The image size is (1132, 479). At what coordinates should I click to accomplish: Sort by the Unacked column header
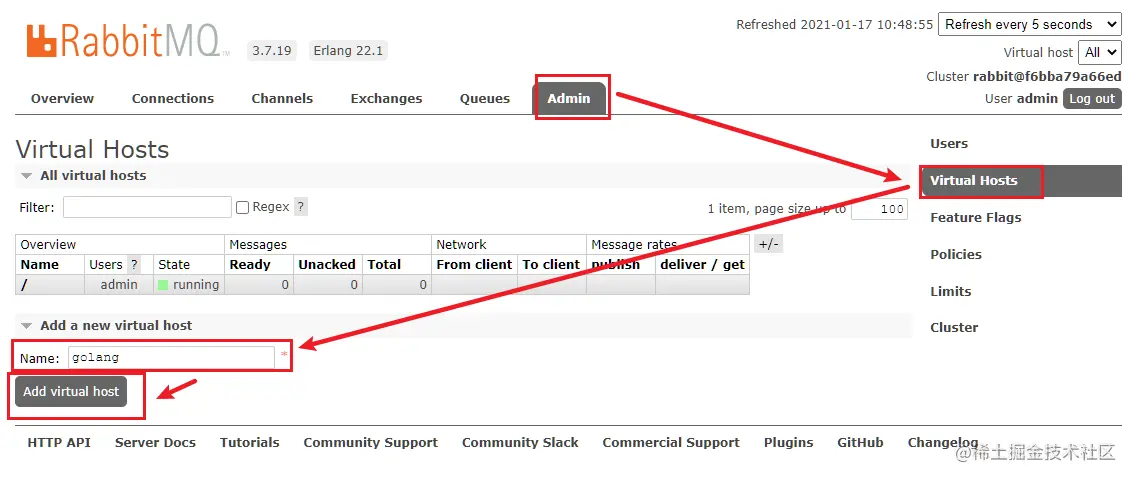coord(327,264)
